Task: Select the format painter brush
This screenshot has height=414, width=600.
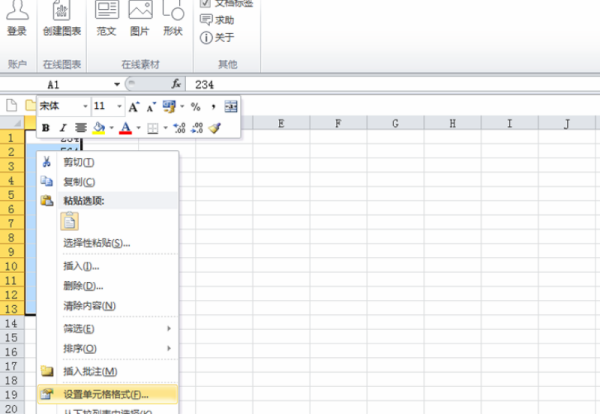Action: (x=215, y=128)
